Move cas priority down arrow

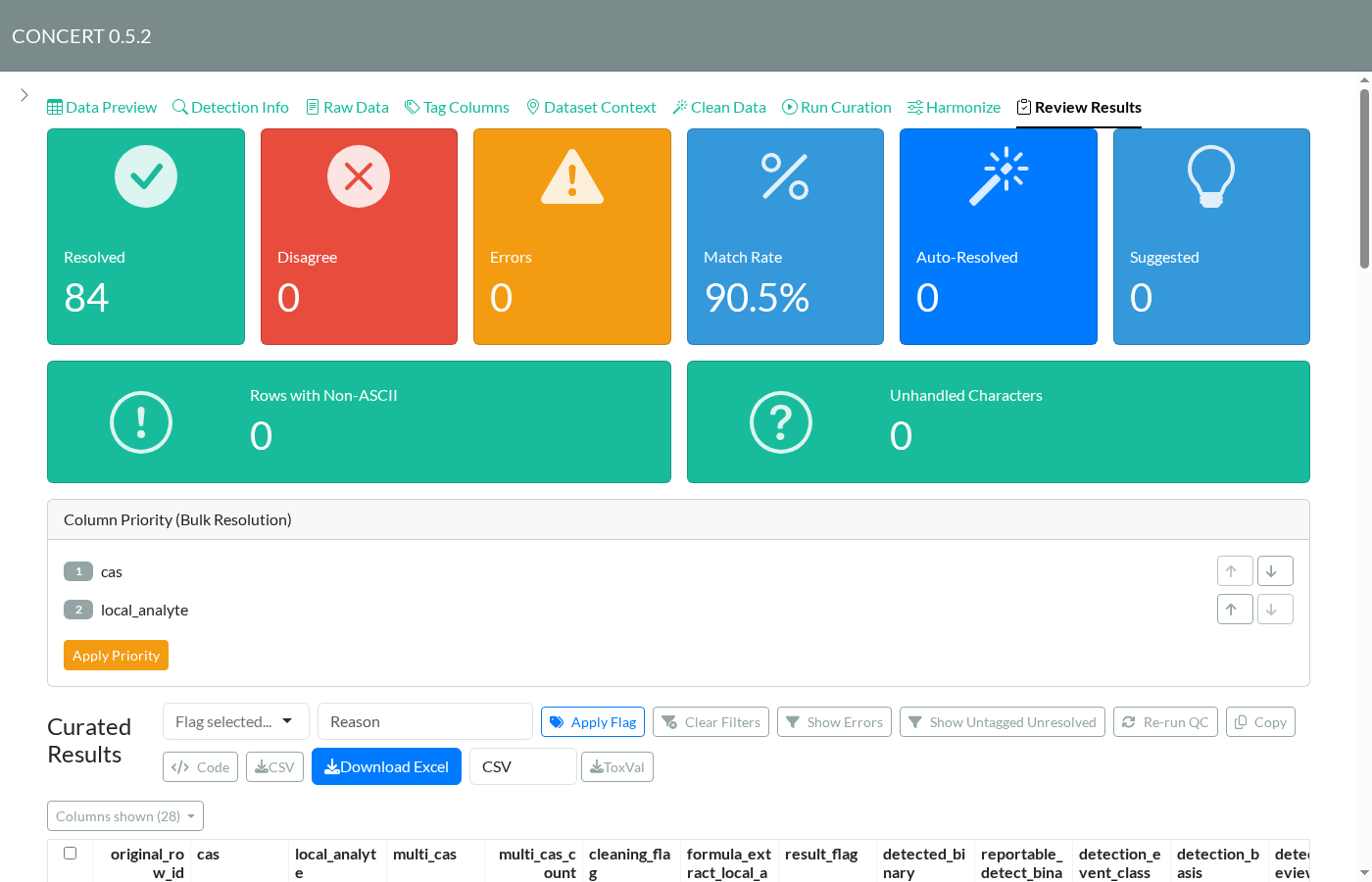coord(1275,571)
